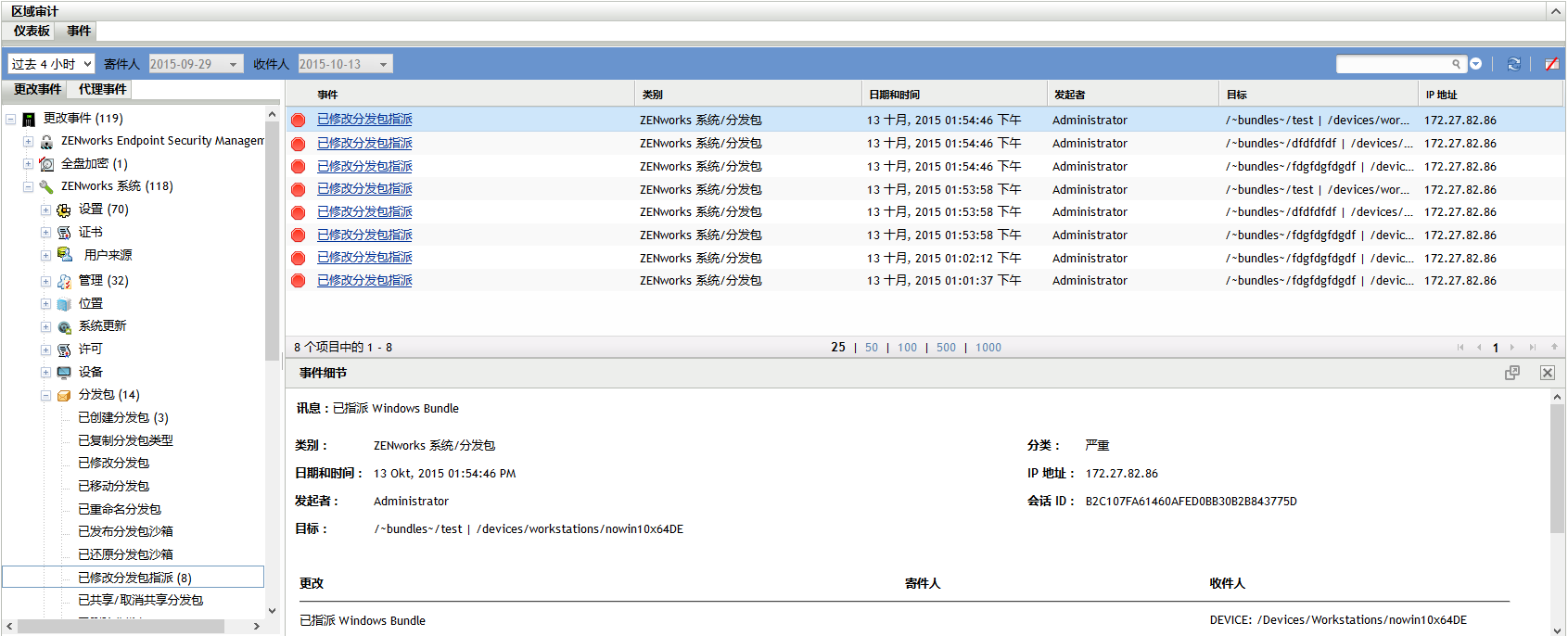Image resolution: width=1568 pixels, height=636 pixels.
Task: Select the 更改事件 tab
Action: [37, 89]
